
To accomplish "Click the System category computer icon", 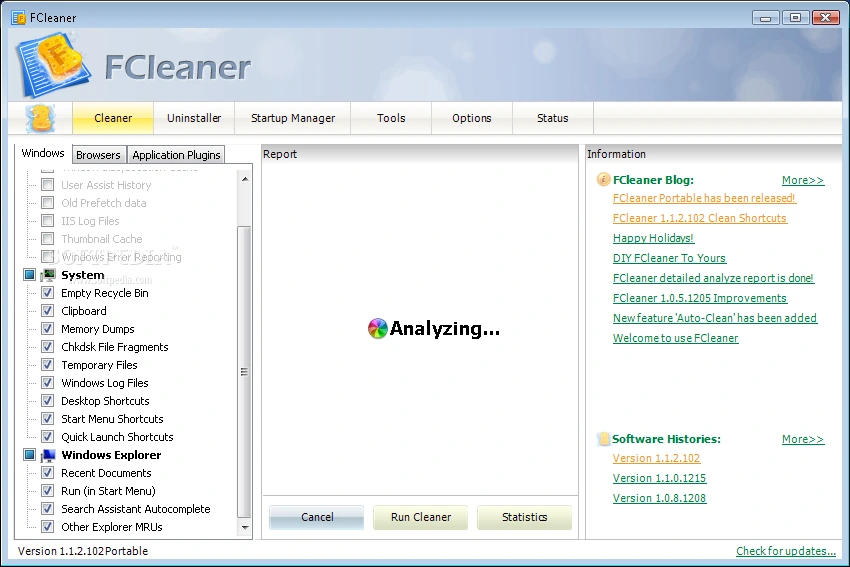I will tap(49, 275).
